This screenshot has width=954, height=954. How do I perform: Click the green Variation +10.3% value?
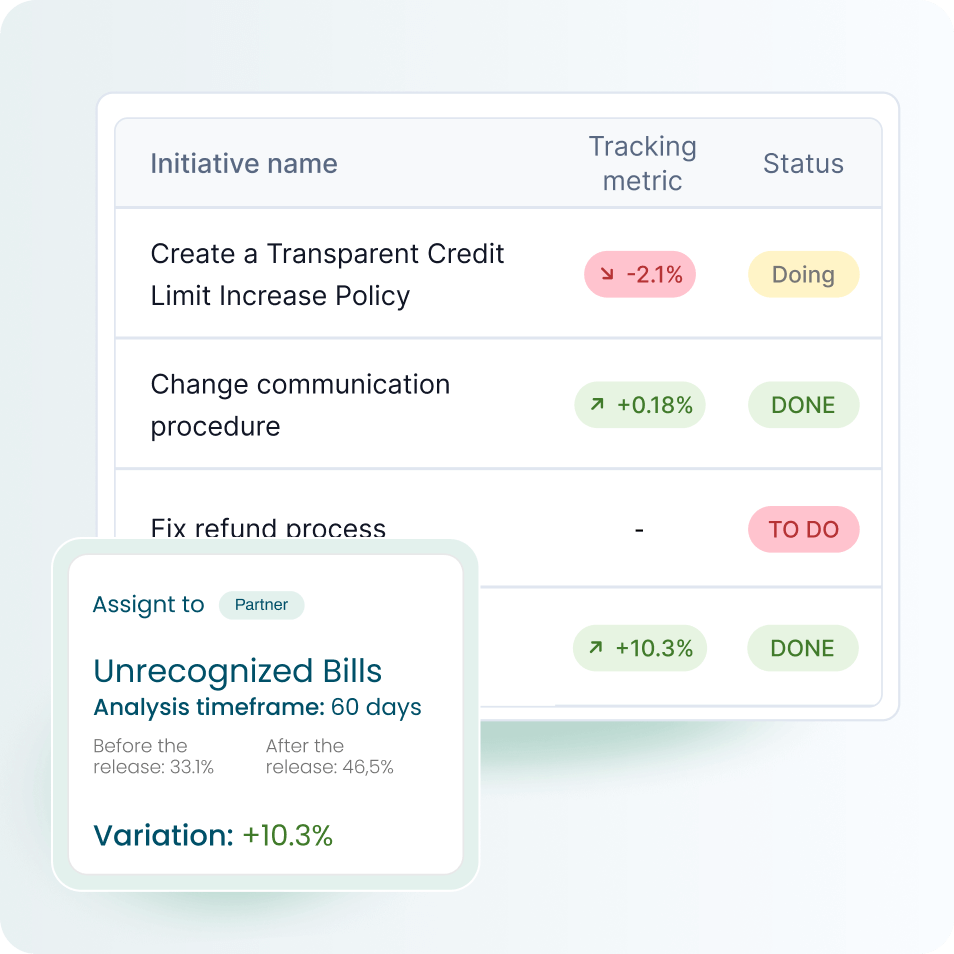289,835
